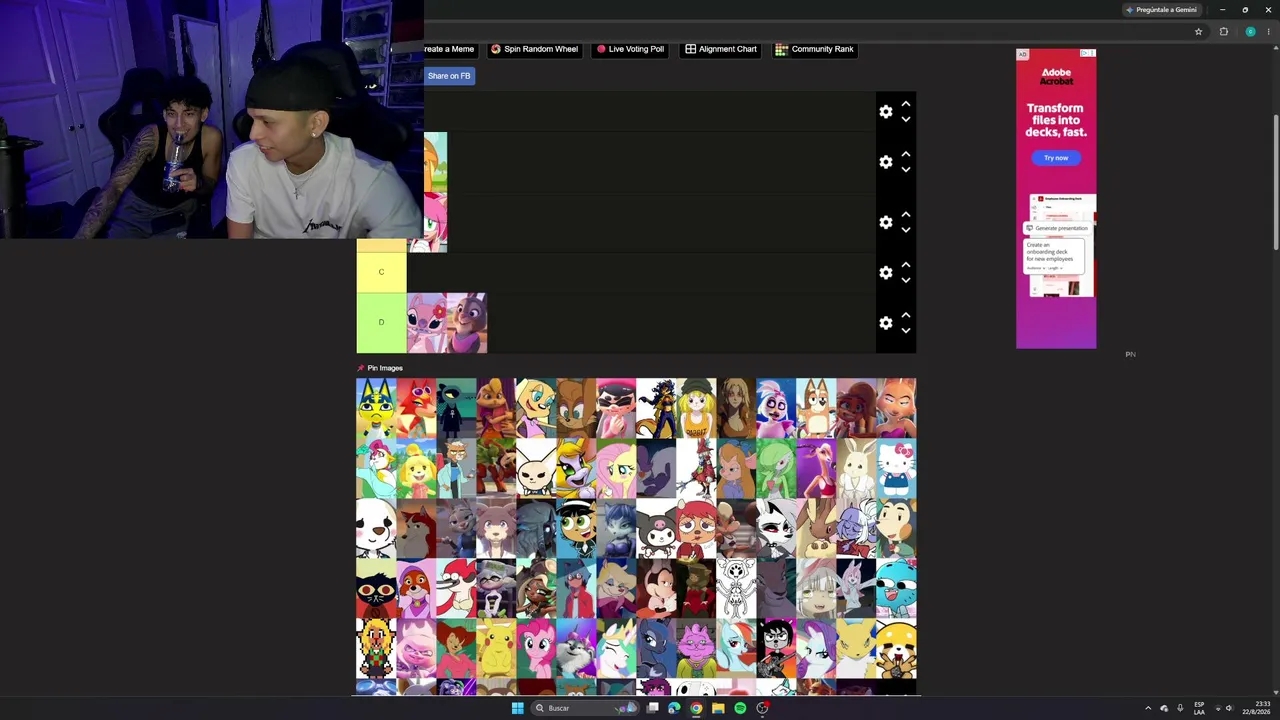Open settings gear for the Applejack tier row
1280x720 pixels.
coord(886,162)
